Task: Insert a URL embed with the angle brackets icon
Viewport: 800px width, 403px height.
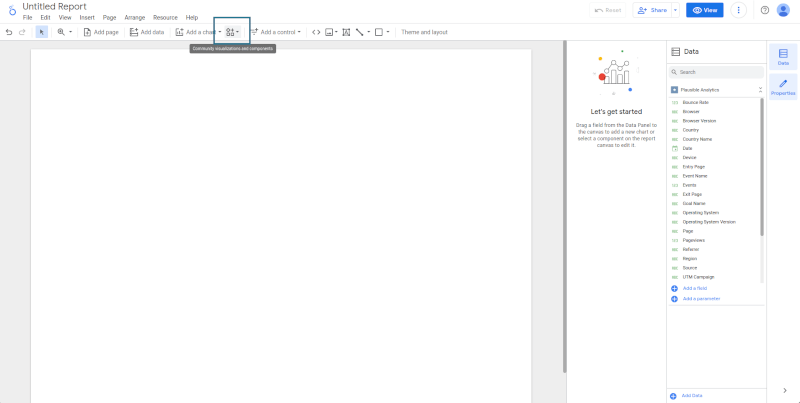Action: tap(316, 32)
